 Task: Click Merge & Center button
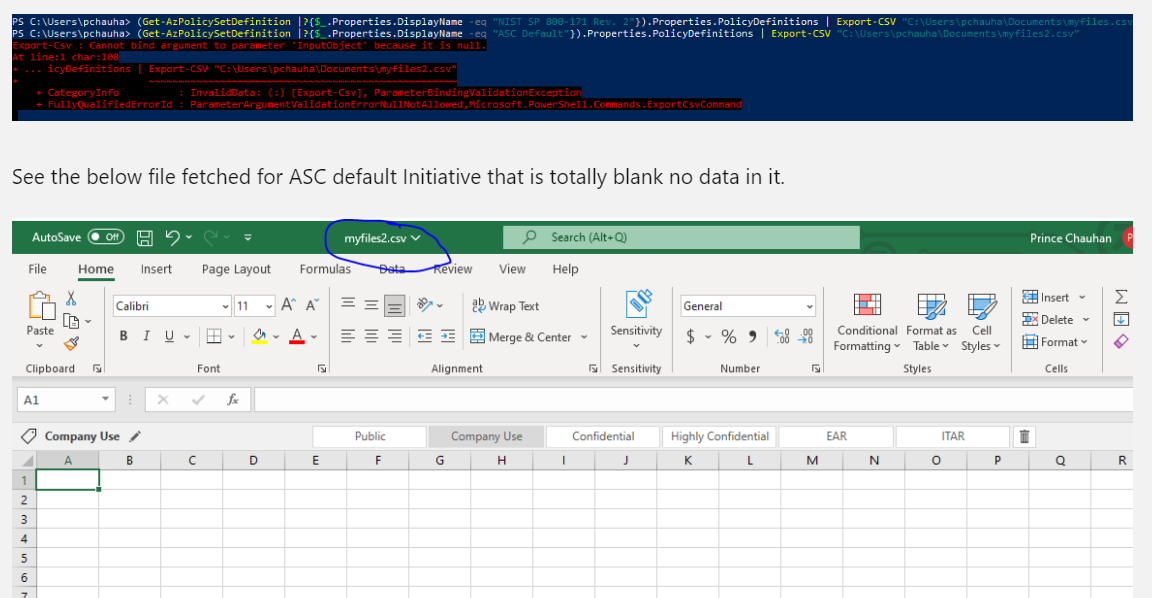(x=520, y=336)
